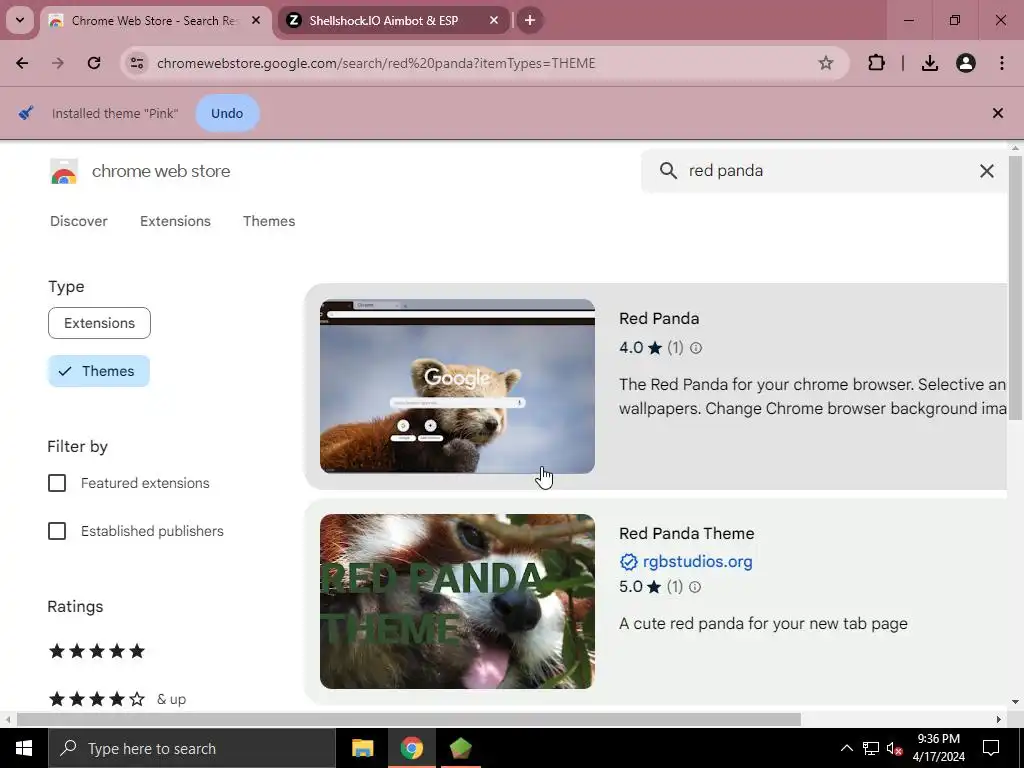The image size is (1024, 768).
Task: Click the vertical scrollbar thumb
Action: tap(1015, 287)
